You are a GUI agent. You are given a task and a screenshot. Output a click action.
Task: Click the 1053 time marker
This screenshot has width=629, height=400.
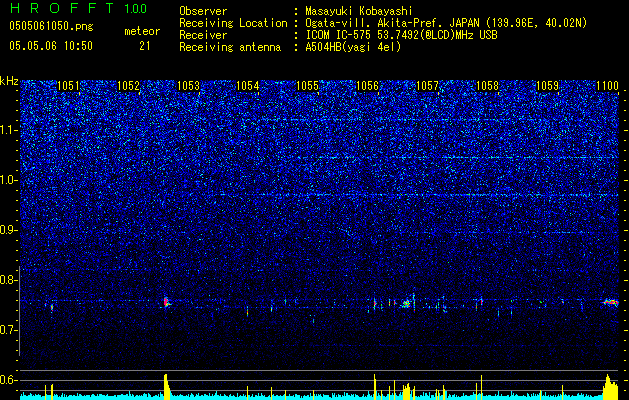188,86
